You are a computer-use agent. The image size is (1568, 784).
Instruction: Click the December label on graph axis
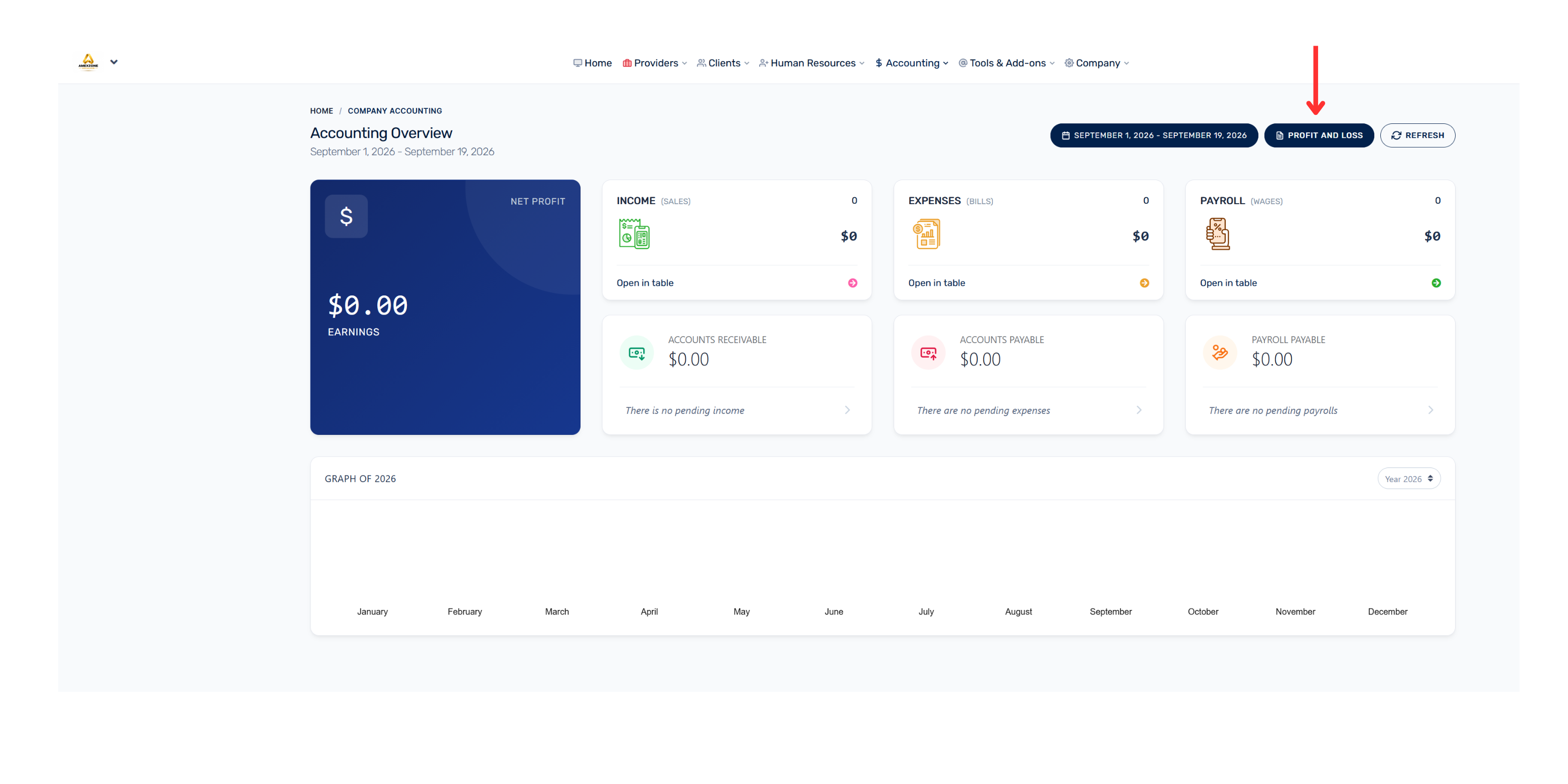pos(1387,612)
